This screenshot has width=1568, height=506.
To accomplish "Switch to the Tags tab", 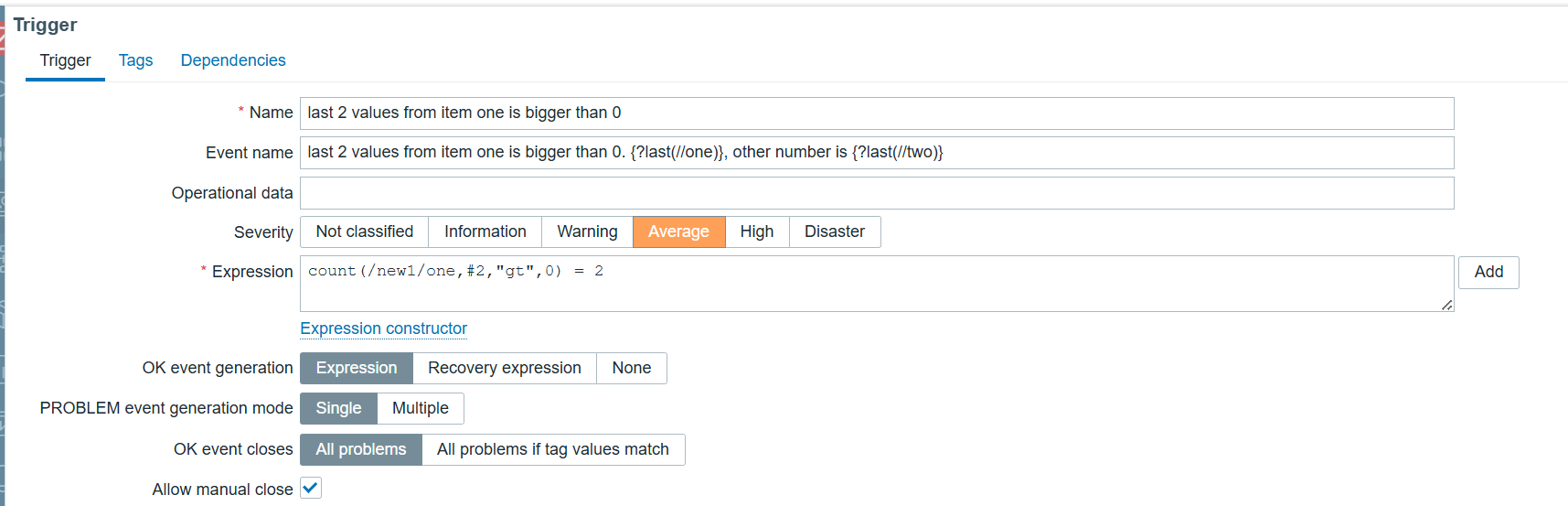I will [x=135, y=60].
